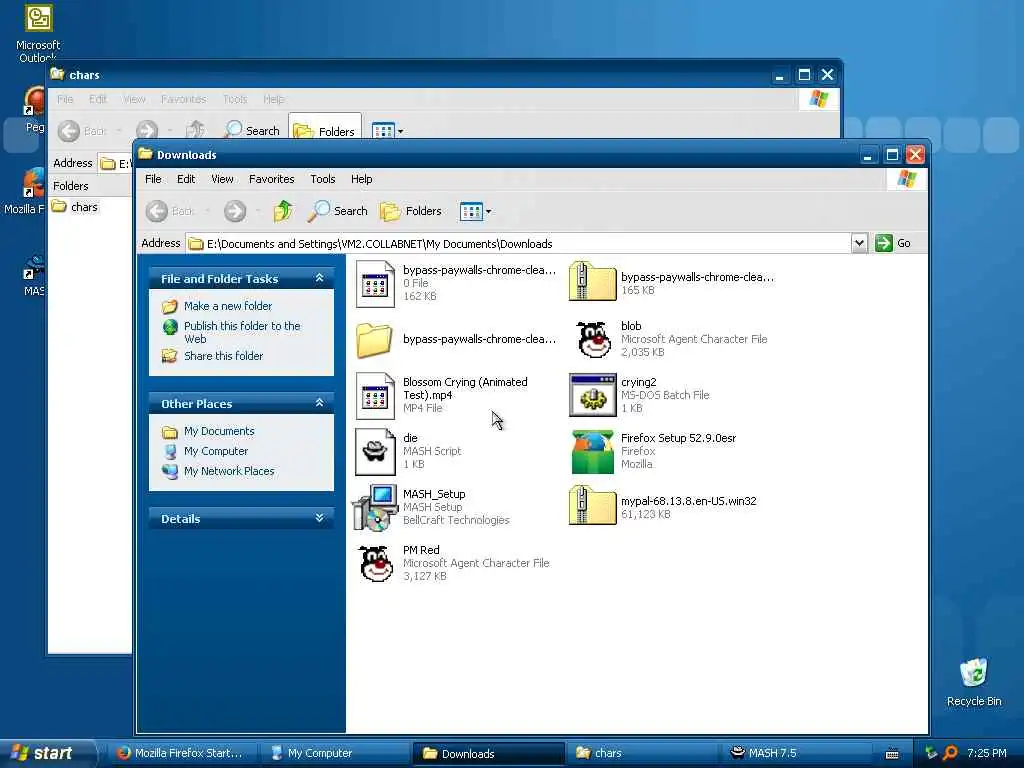Click Make a new folder link
Viewport: 1024px width, 768px height.
(227, 306)
